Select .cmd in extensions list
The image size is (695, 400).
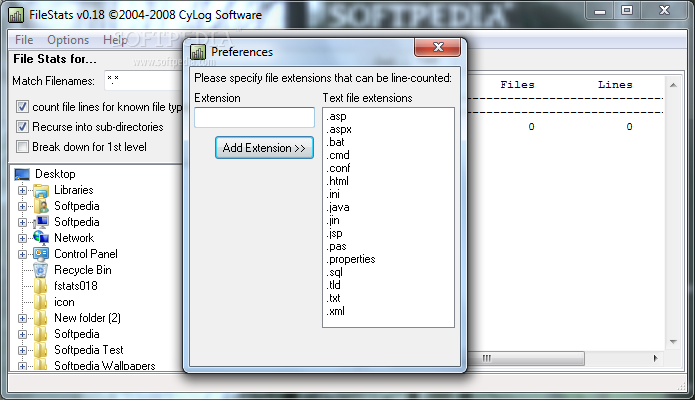coord(338,155)
